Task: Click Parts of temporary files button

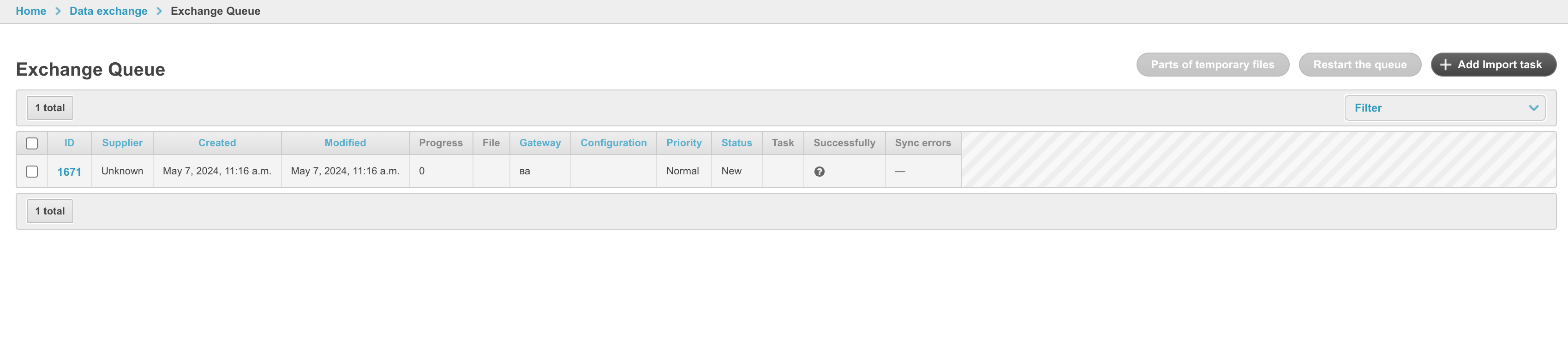Action: click(x=1212, y=65)
